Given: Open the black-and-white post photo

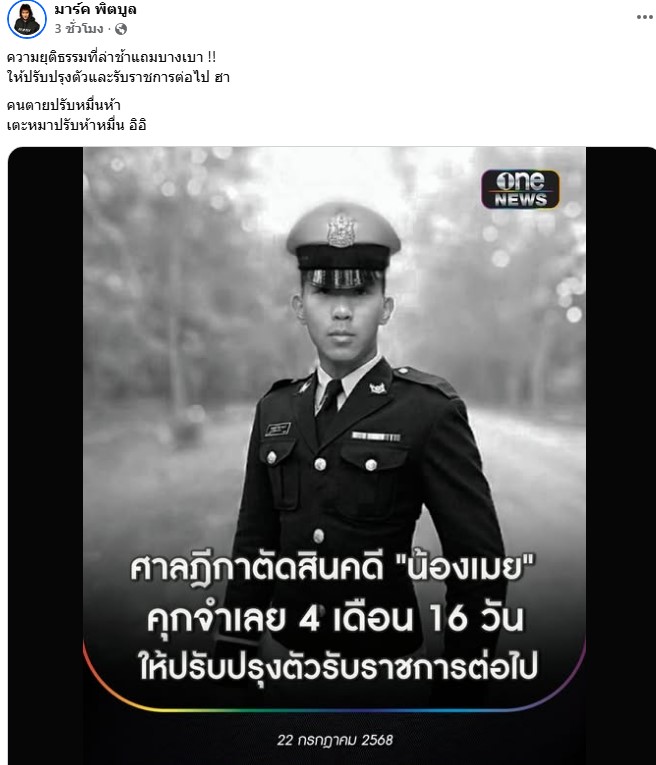Looking at the screenshot, I should point(335,456).
